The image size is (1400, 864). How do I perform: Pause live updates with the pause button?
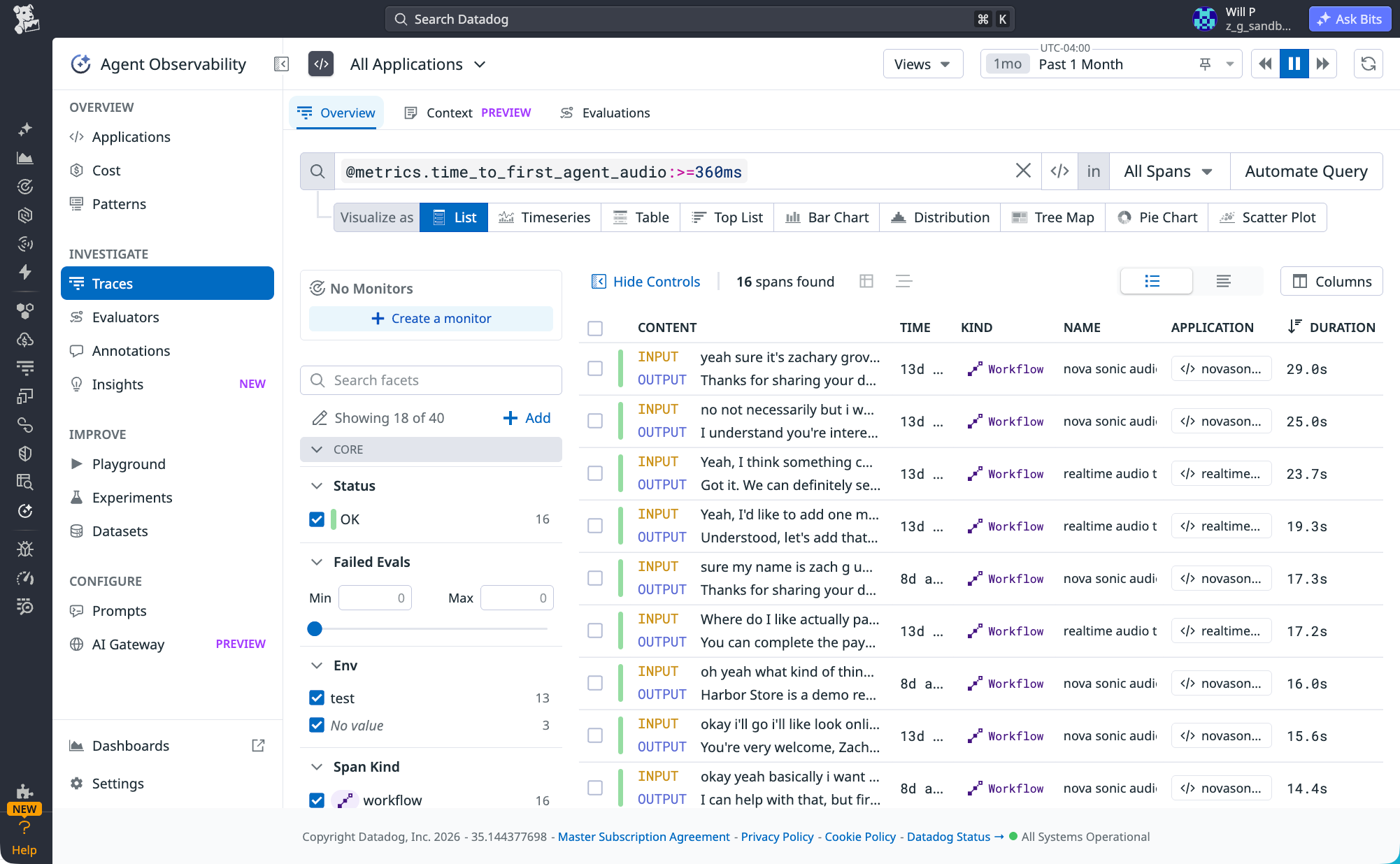1294,64
